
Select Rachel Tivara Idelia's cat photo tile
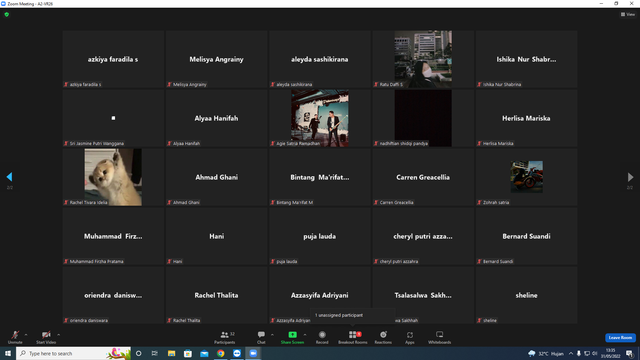(113, 177)
